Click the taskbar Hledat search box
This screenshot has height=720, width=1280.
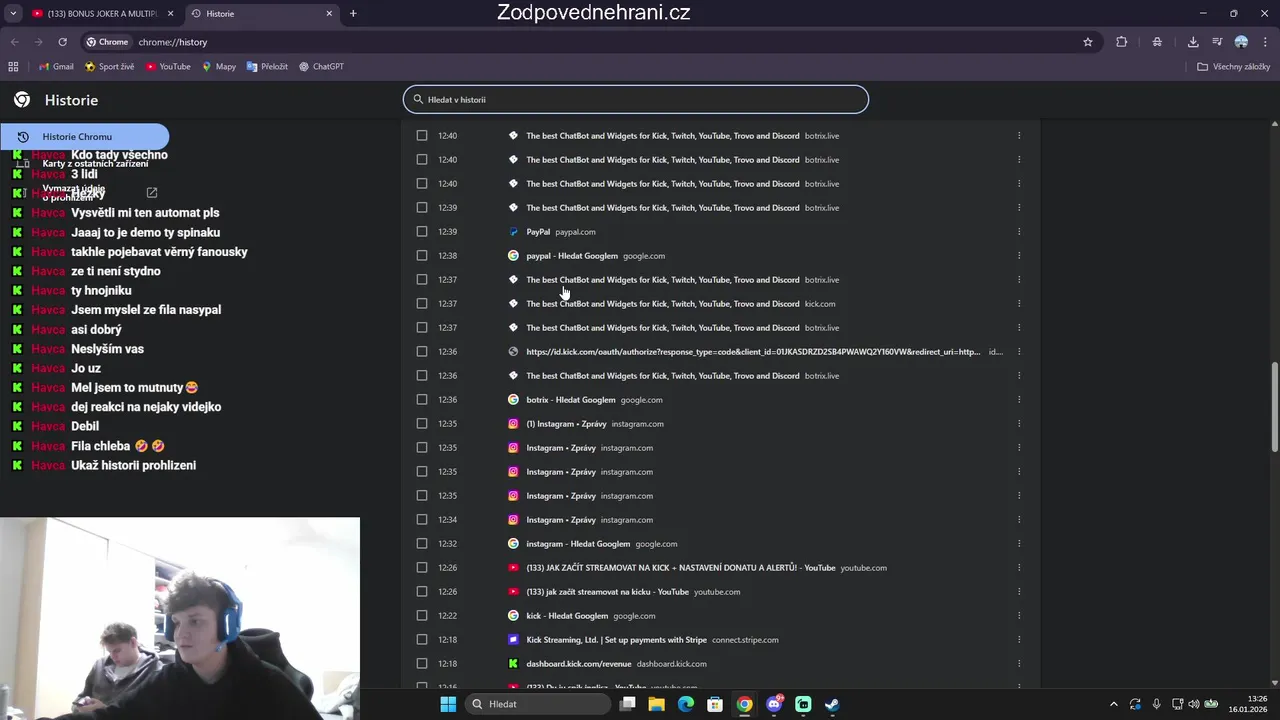[538, 704]
